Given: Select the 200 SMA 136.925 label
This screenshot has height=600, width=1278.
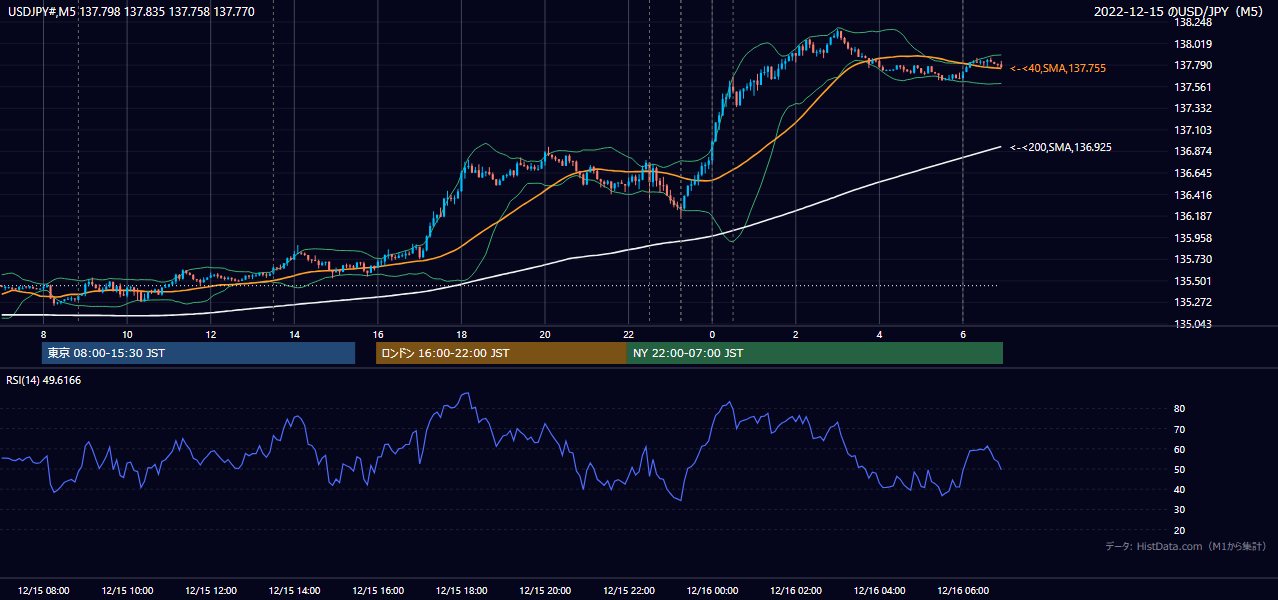Looking at the screenshot, I should pos(1061,147).
